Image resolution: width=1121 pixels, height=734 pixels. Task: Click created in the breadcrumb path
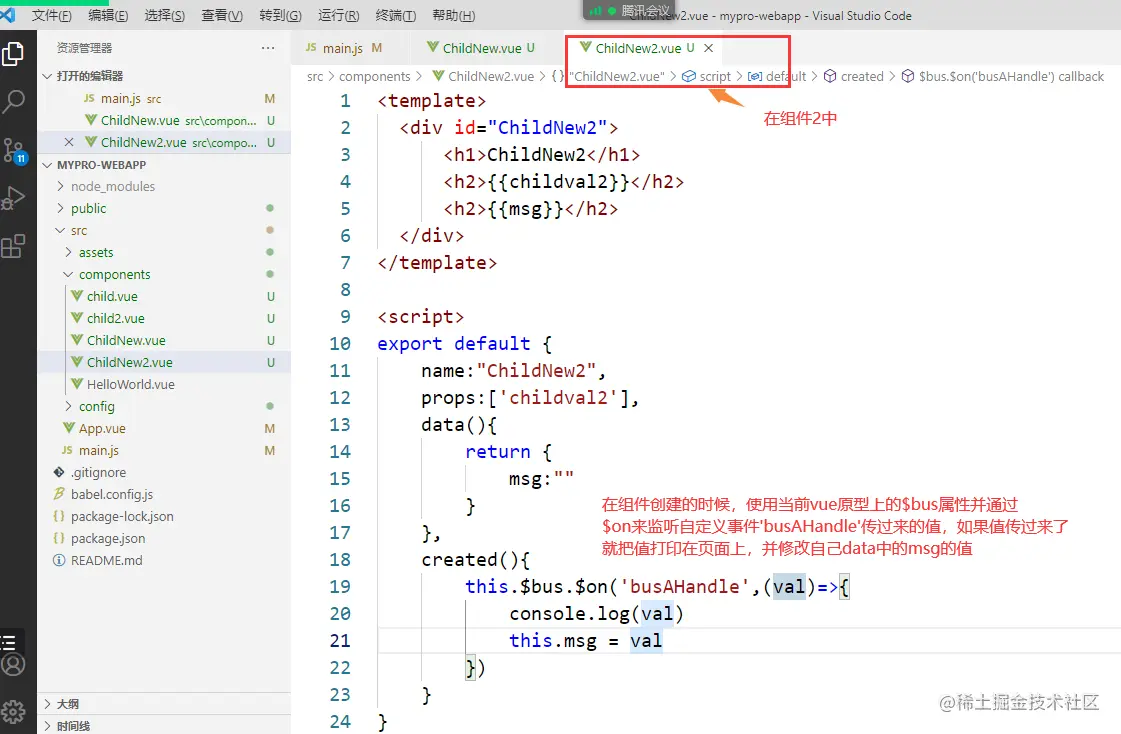click(x=860, y=75)
